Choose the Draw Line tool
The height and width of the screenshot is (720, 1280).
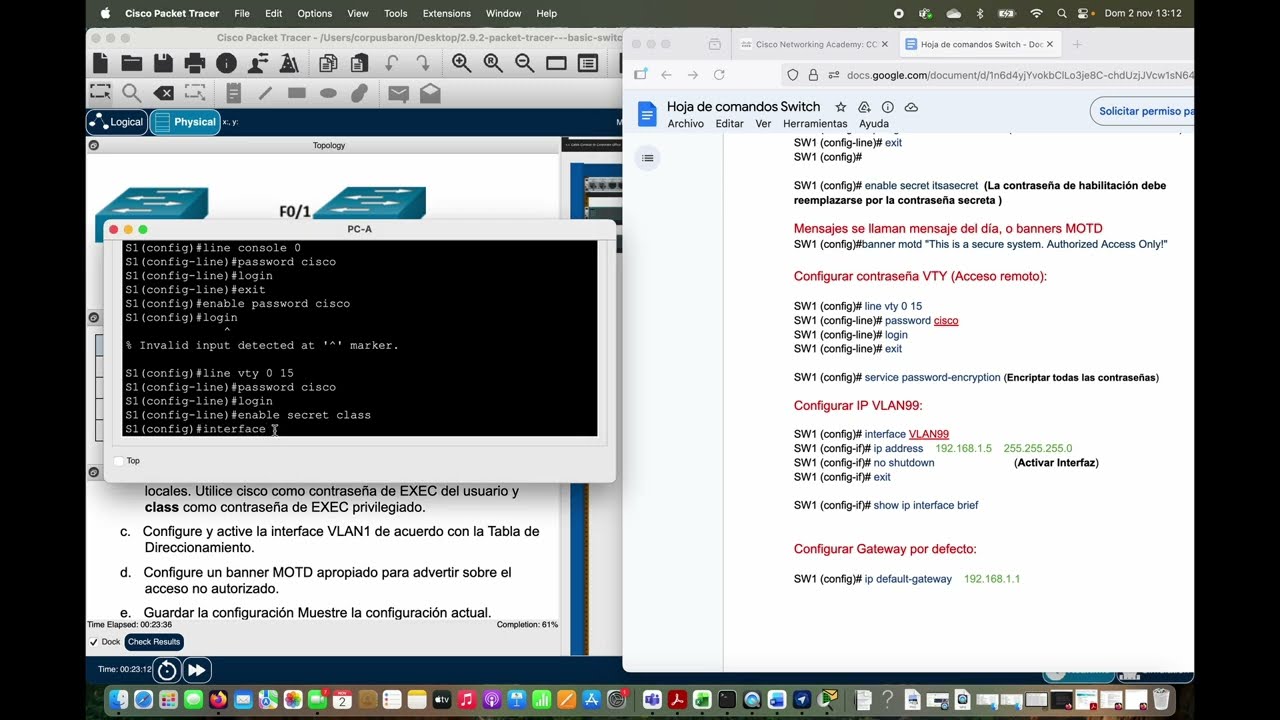[x=265, y=93]
